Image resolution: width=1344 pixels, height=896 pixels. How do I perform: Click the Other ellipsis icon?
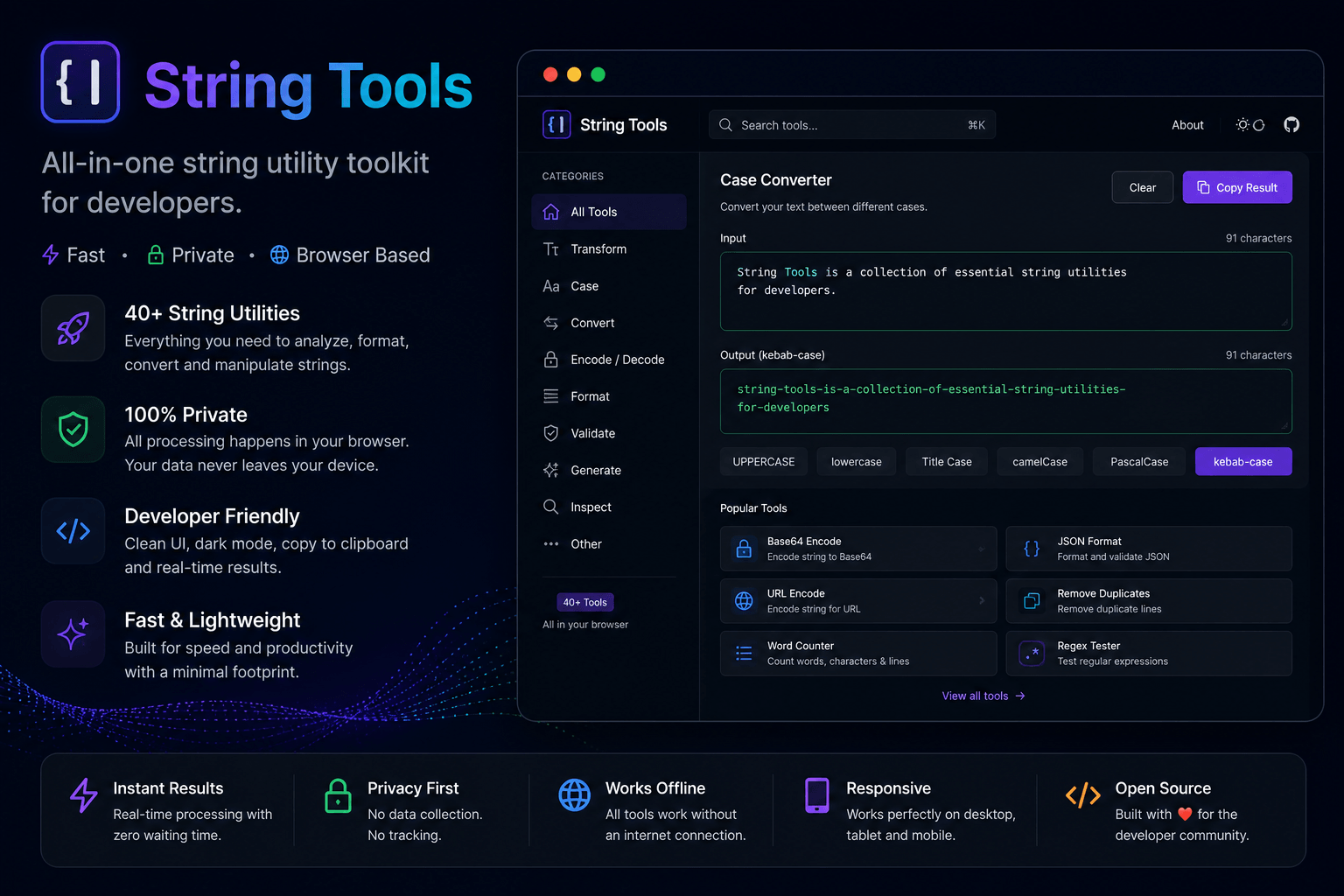[551, 544]
